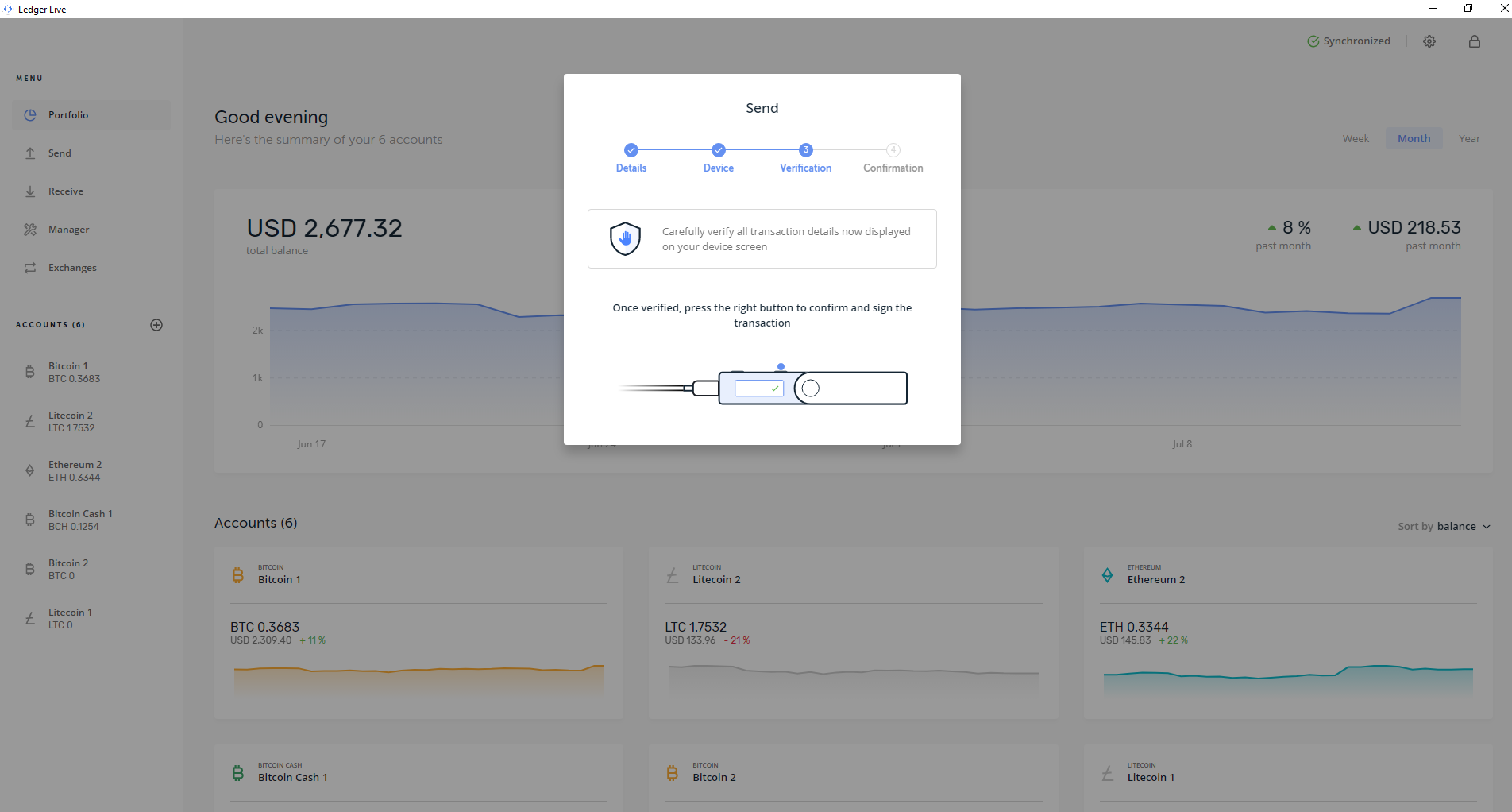Switch chart range to Month

(x=1414, y=138)
